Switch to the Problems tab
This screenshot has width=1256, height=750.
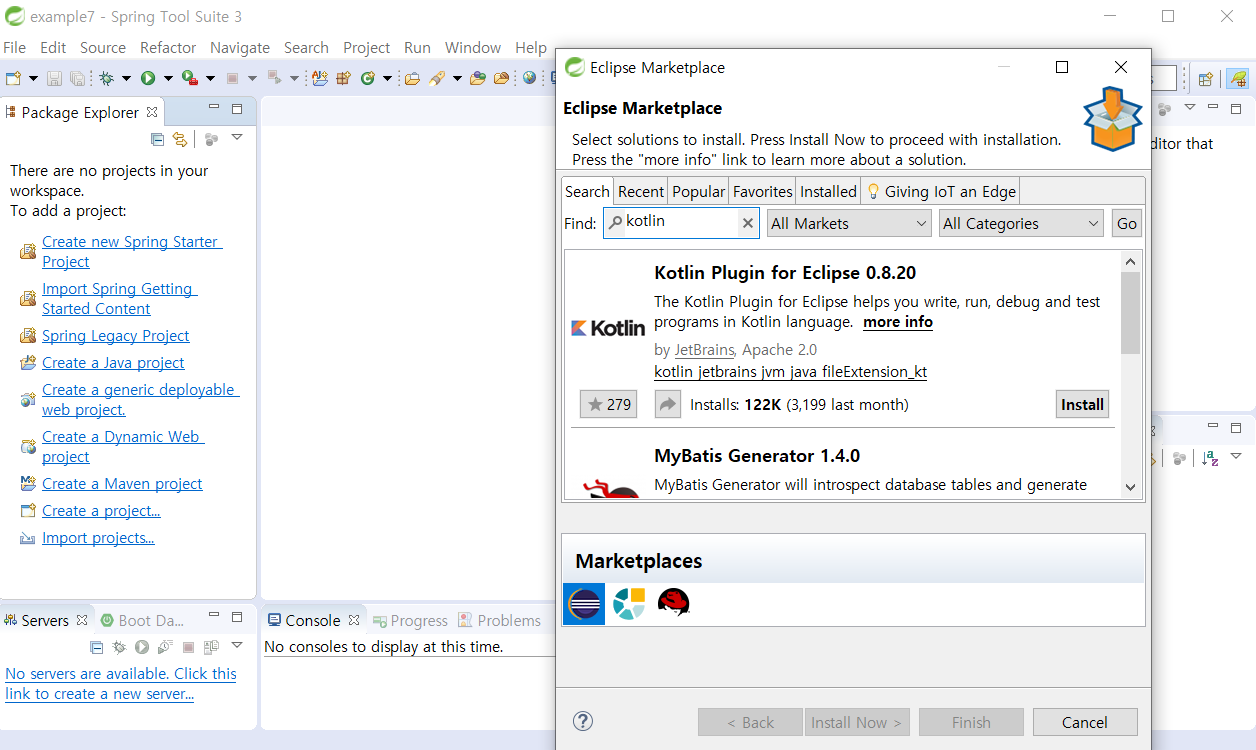pyautogui.click(x=499, y=620)
